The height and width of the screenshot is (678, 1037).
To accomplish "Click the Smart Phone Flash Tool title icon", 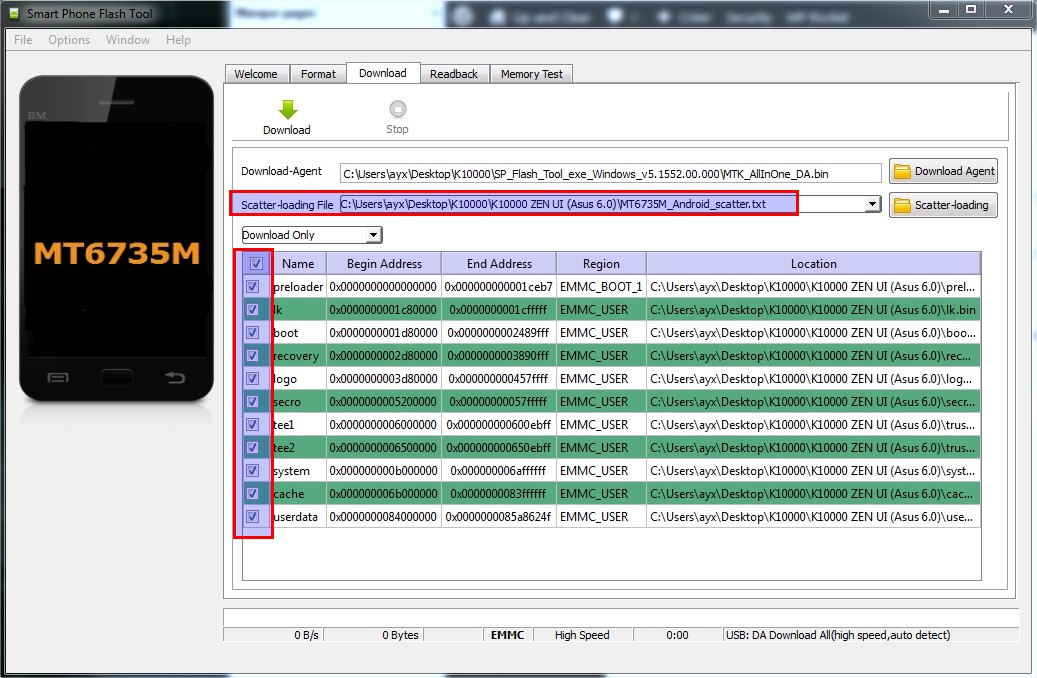I will point(14,13).
